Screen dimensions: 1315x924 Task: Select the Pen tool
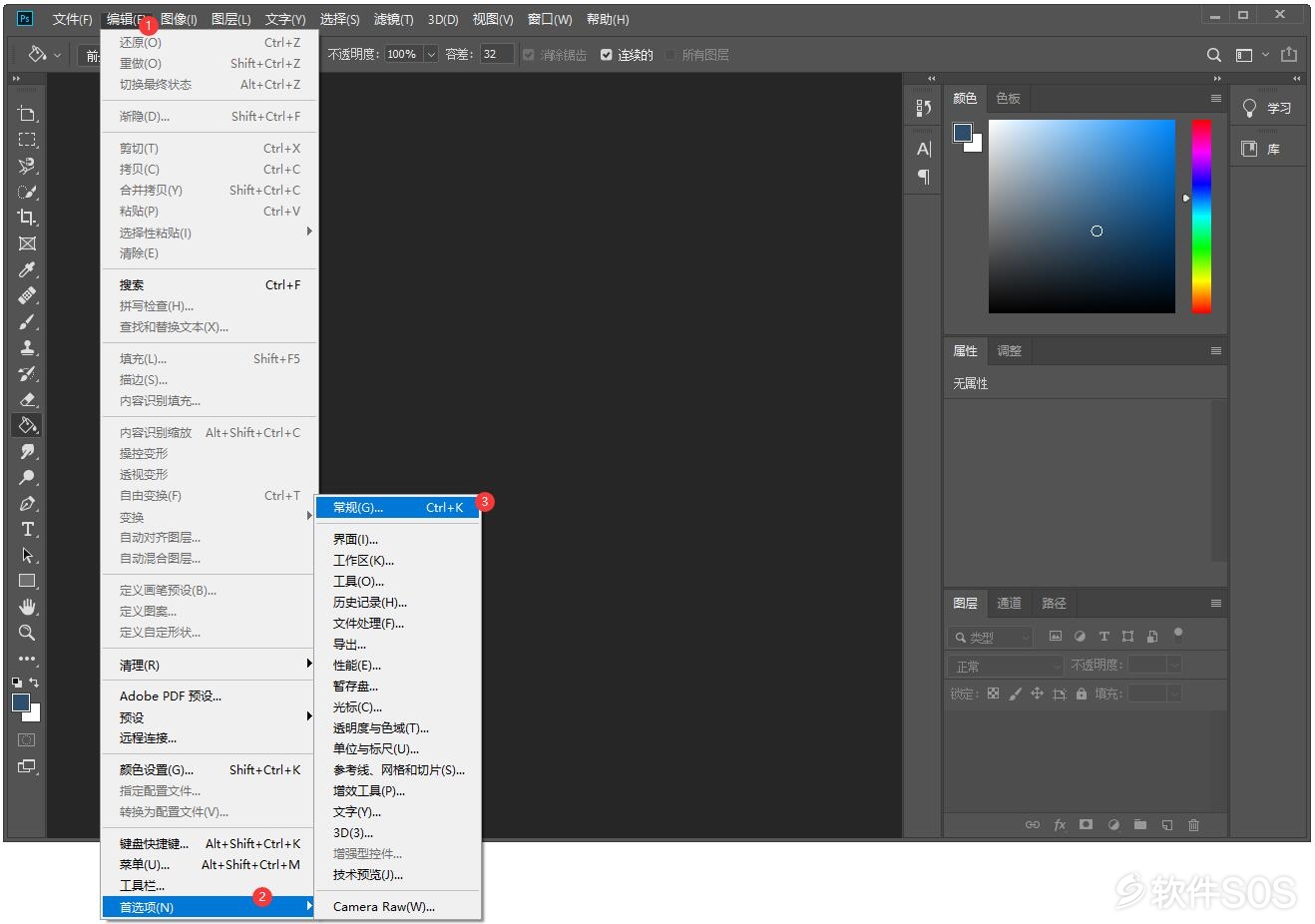[27, 503]
